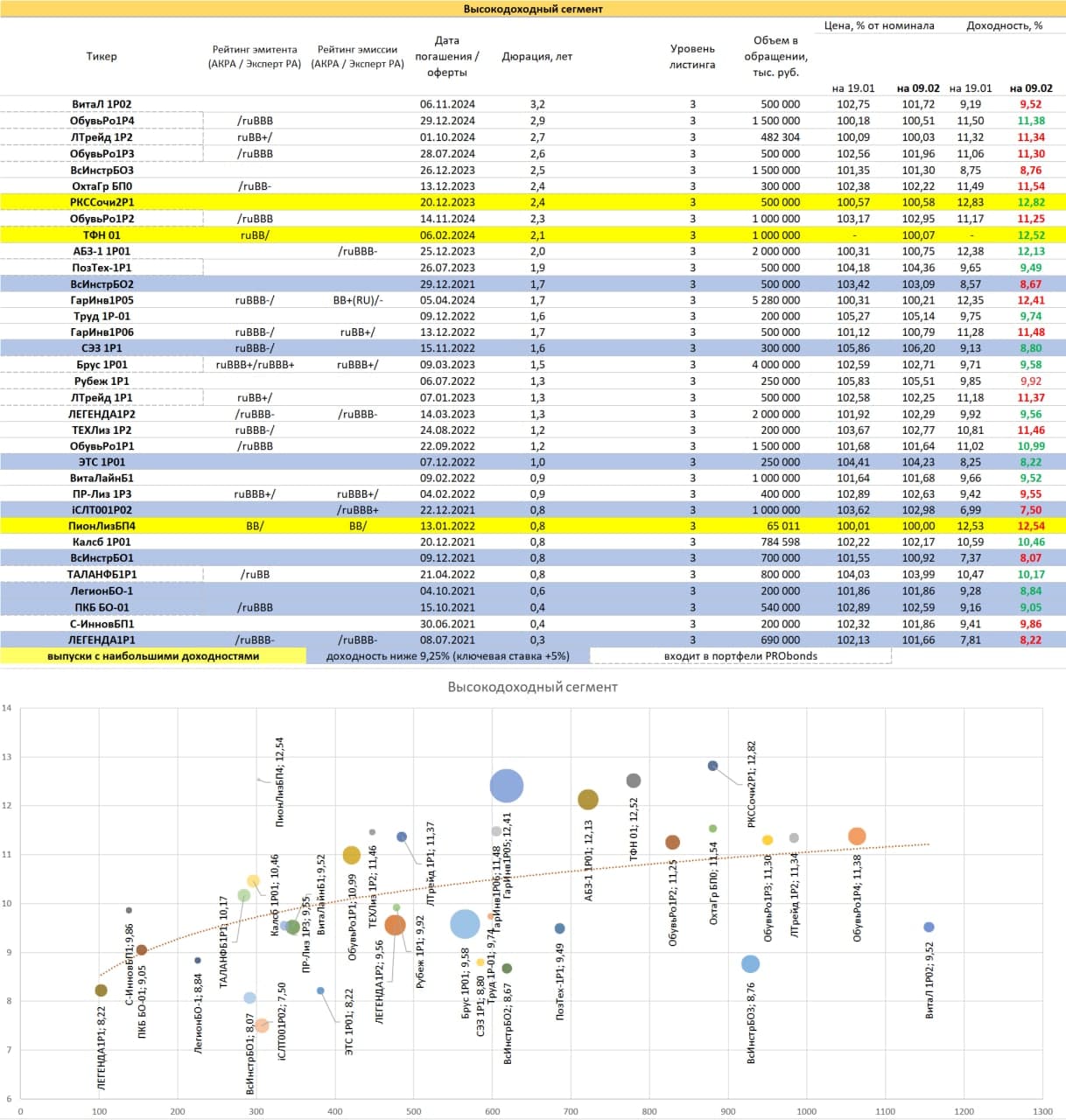Click ticker cell "ПионЛизБП4" in the table

(x=102, y=526)
